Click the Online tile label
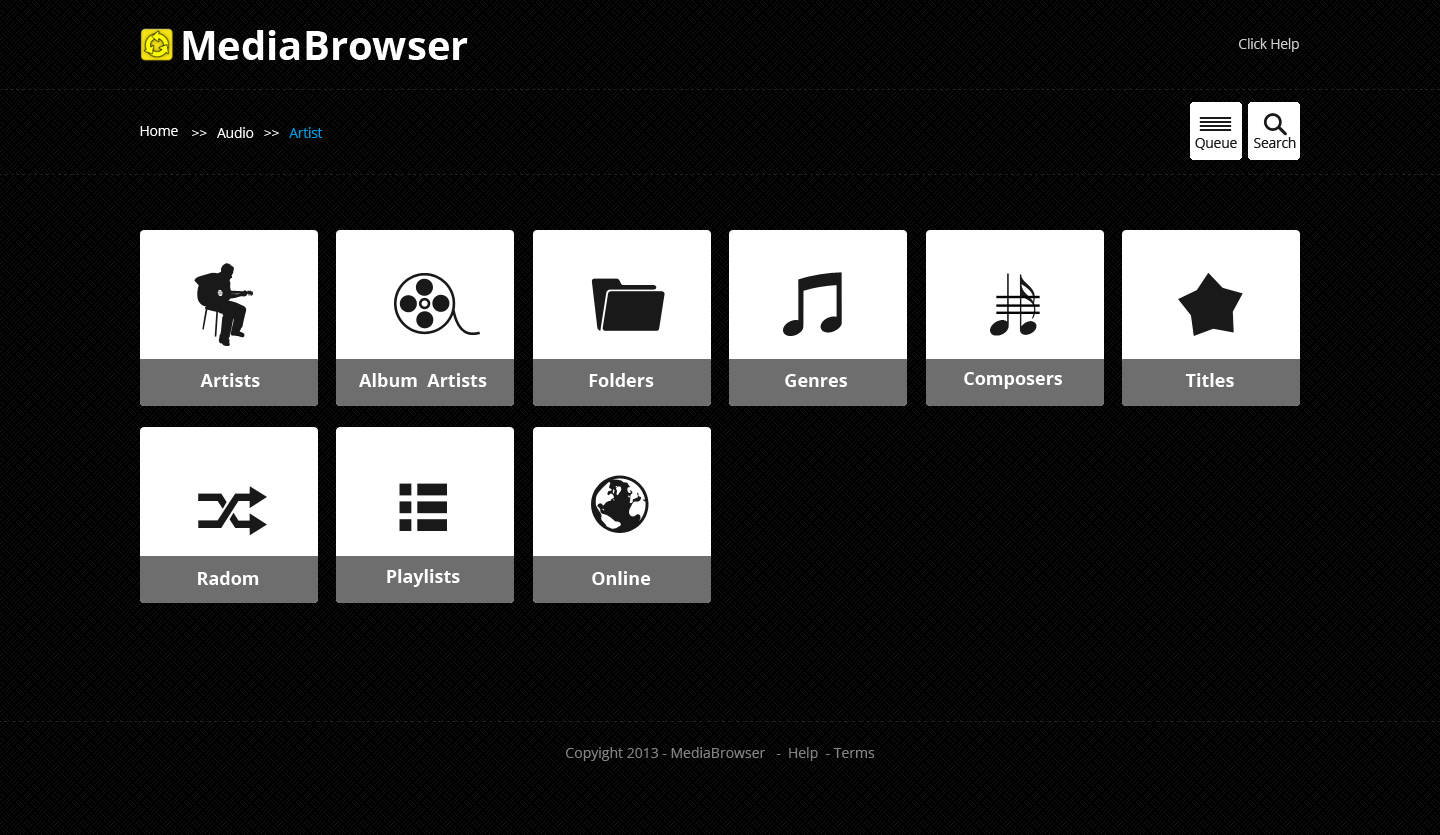 [621, 579]
